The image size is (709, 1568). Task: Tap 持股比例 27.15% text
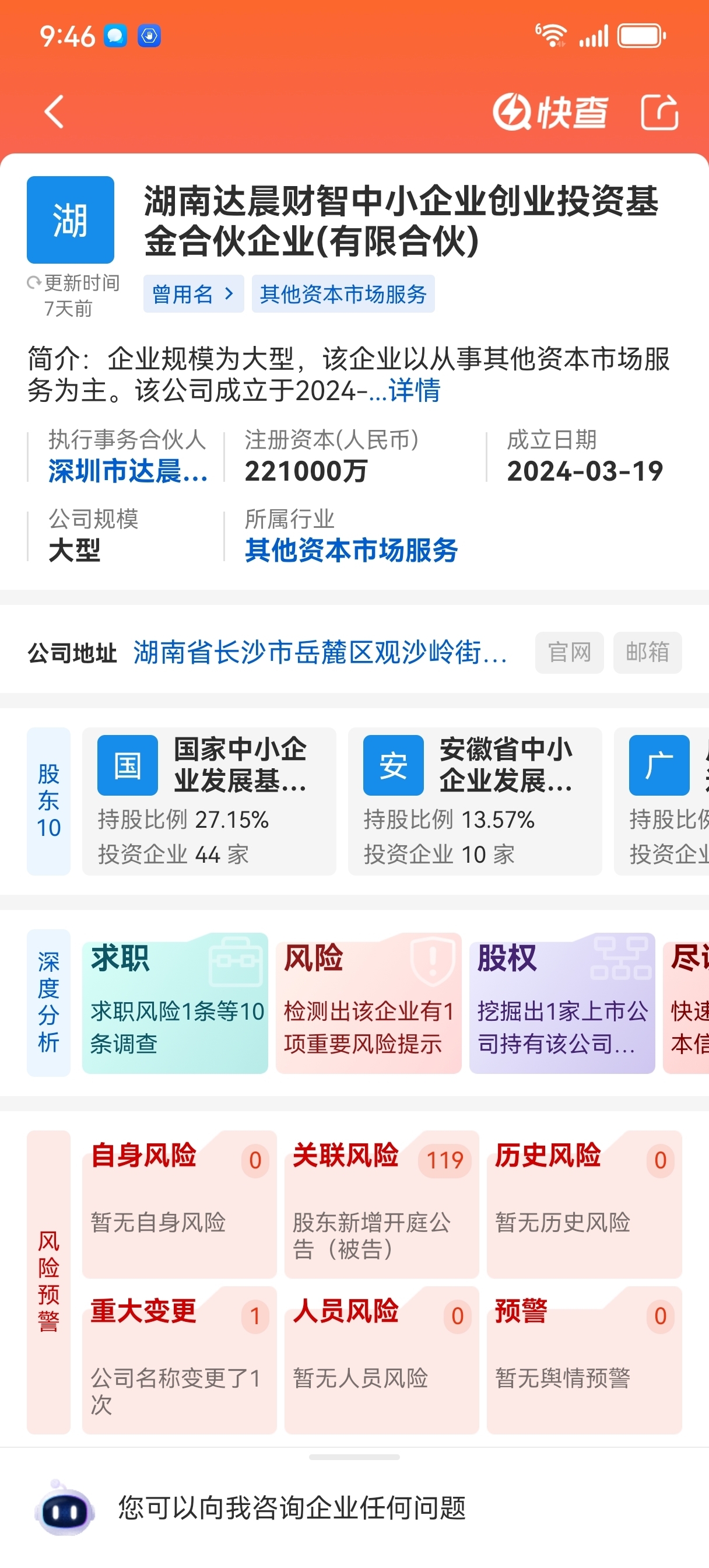click(x=183, y=820)
